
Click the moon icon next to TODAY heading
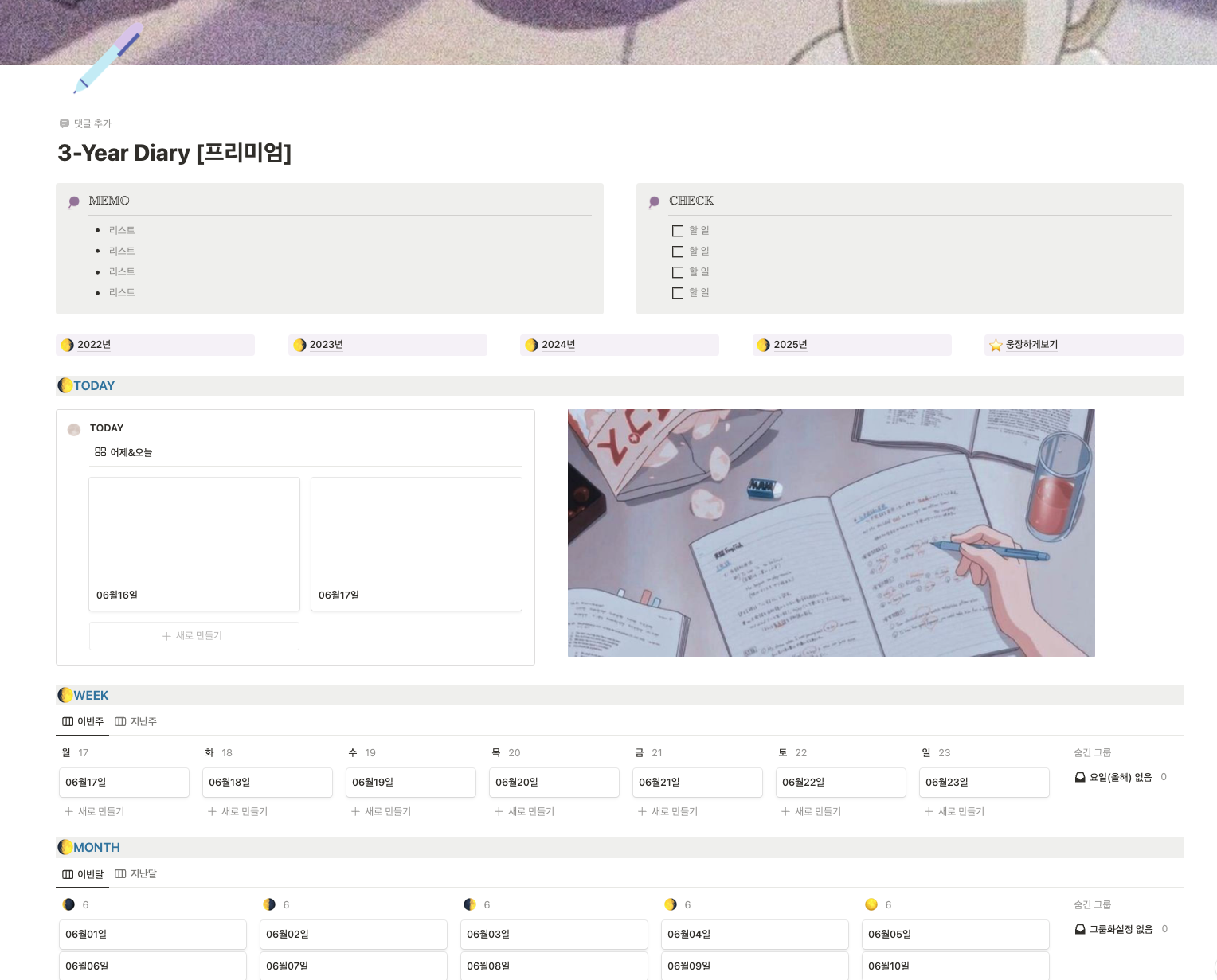click(65, 385)
